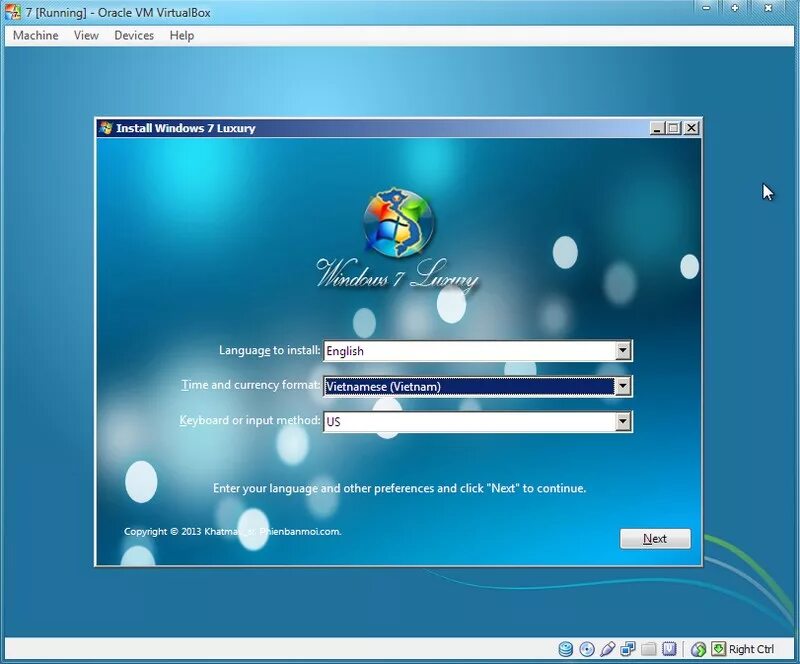
Task: Click the Windows 7 Luxury globe logo
Action: point(399,222)
